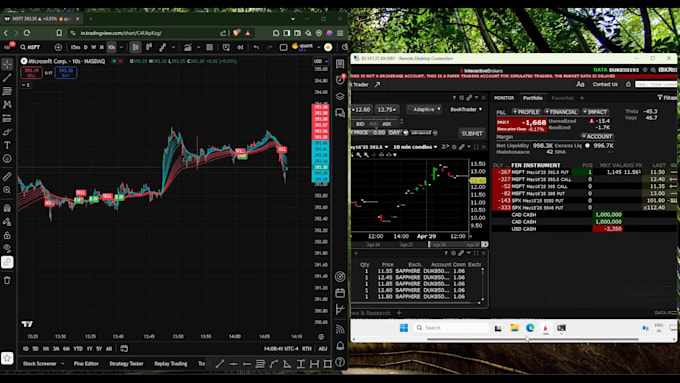
Task: Select the trend line drawing tool
Action: coord(7,78)
